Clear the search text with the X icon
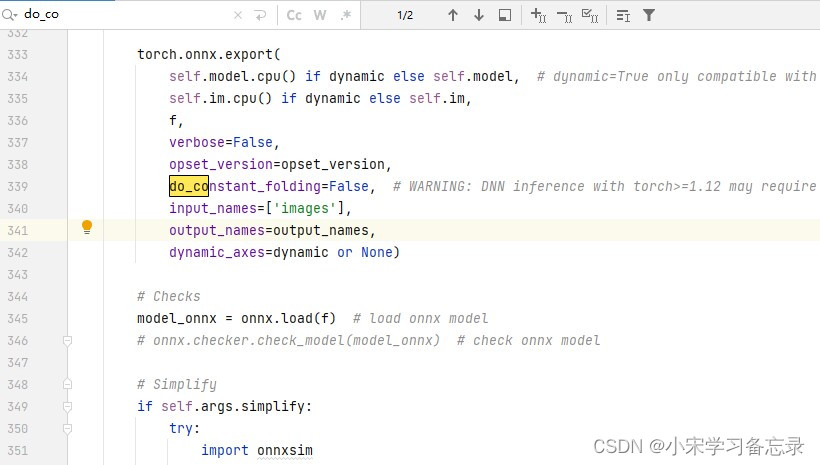Screen dimensions: 820x465 (238, 15)
